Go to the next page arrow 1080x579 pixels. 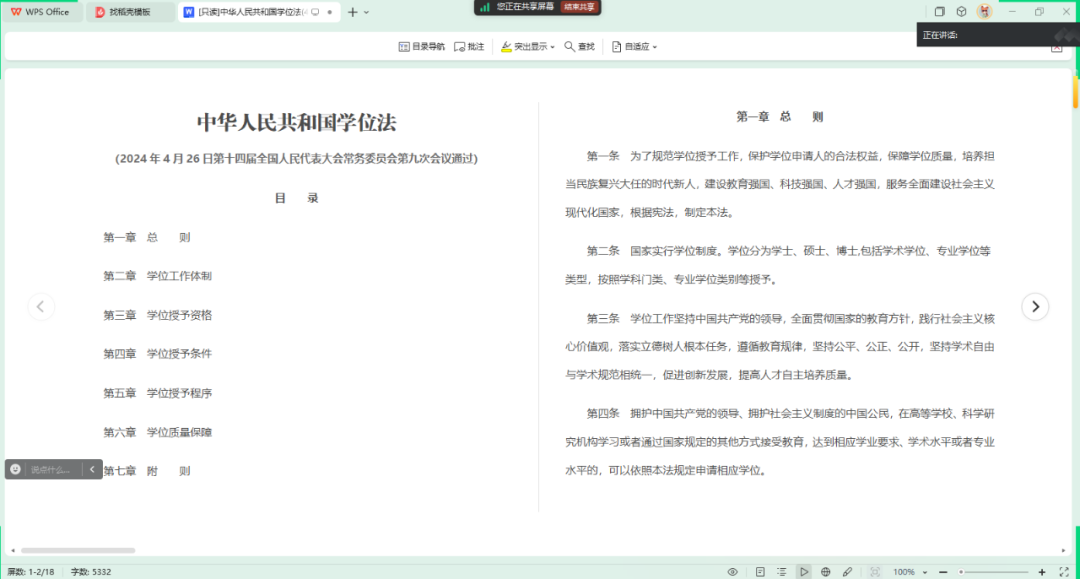click(1035, 306)
